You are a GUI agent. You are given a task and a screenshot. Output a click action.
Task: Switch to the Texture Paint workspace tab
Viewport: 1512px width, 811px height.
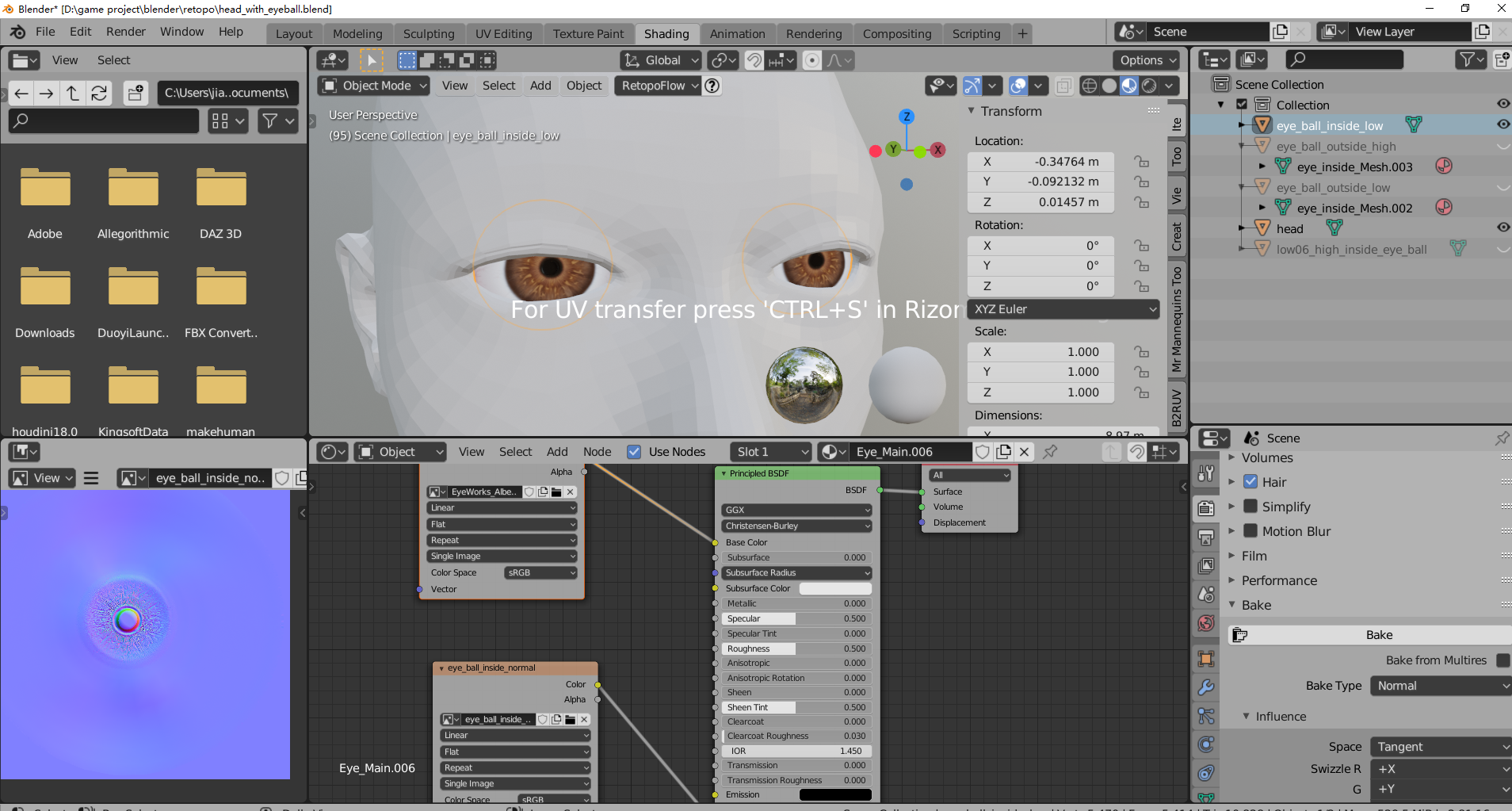589,33
